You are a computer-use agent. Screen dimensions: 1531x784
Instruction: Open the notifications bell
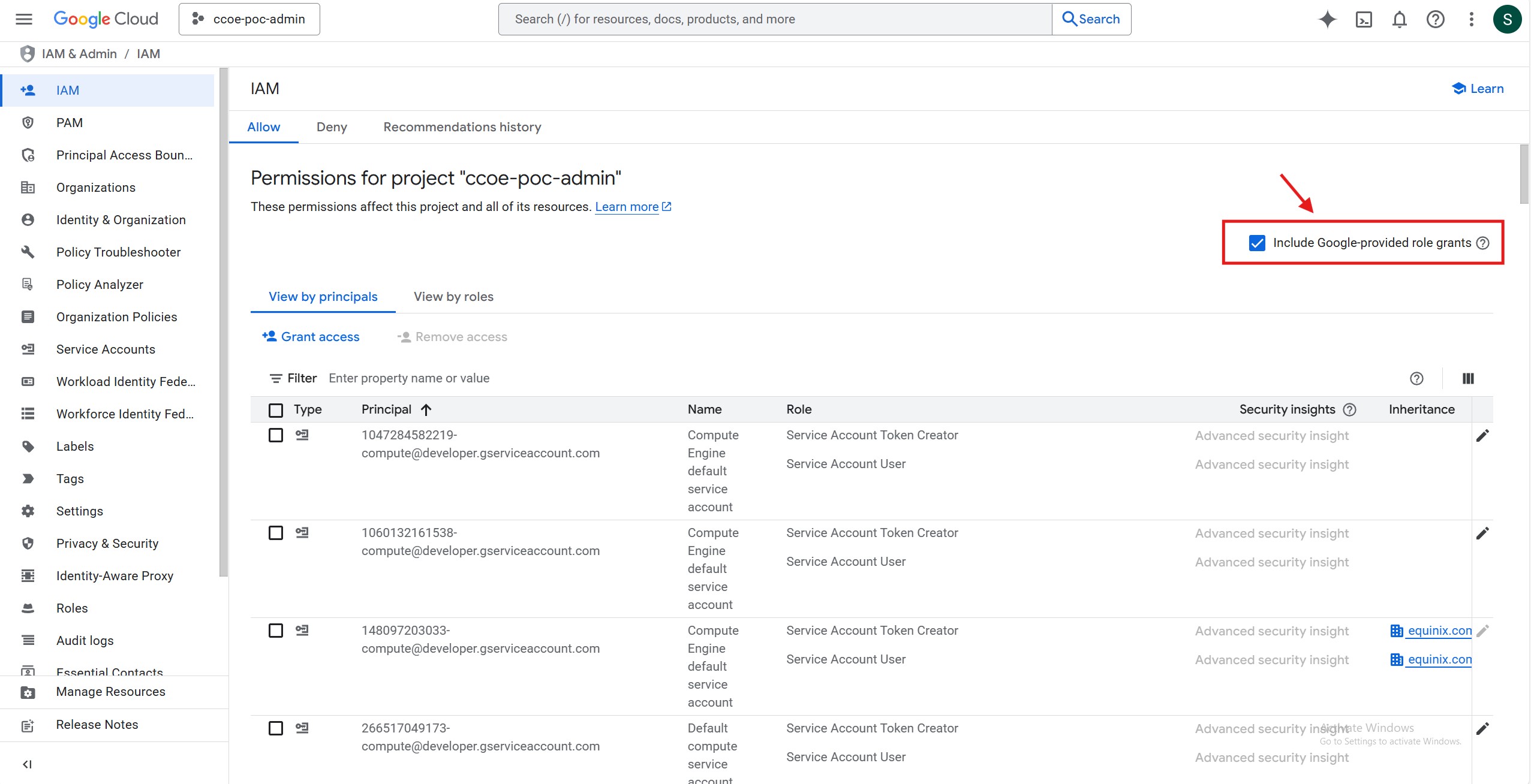(x=1399, y=19)
